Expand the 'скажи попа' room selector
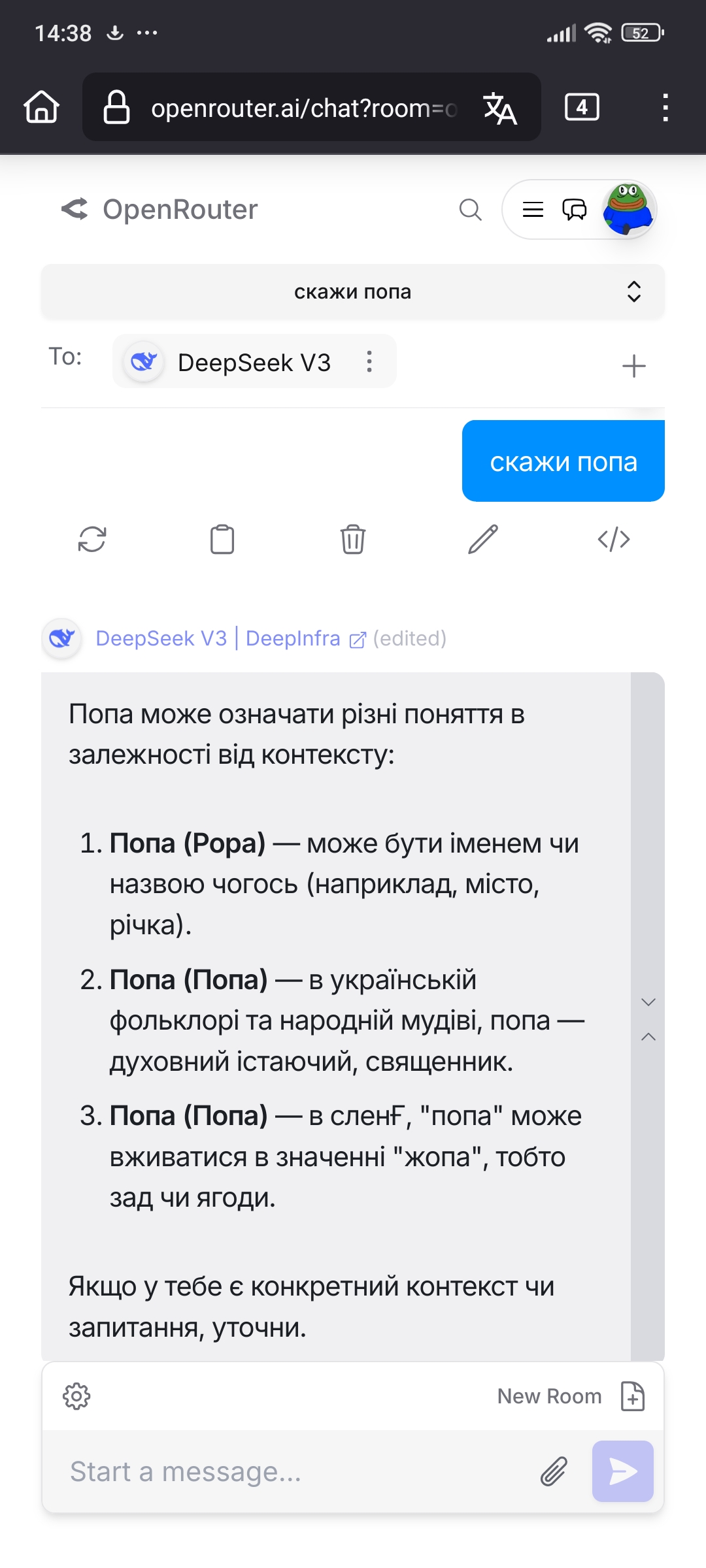Image resolution: width=706 pixels, height=1568 pixels. coord(353,291)
